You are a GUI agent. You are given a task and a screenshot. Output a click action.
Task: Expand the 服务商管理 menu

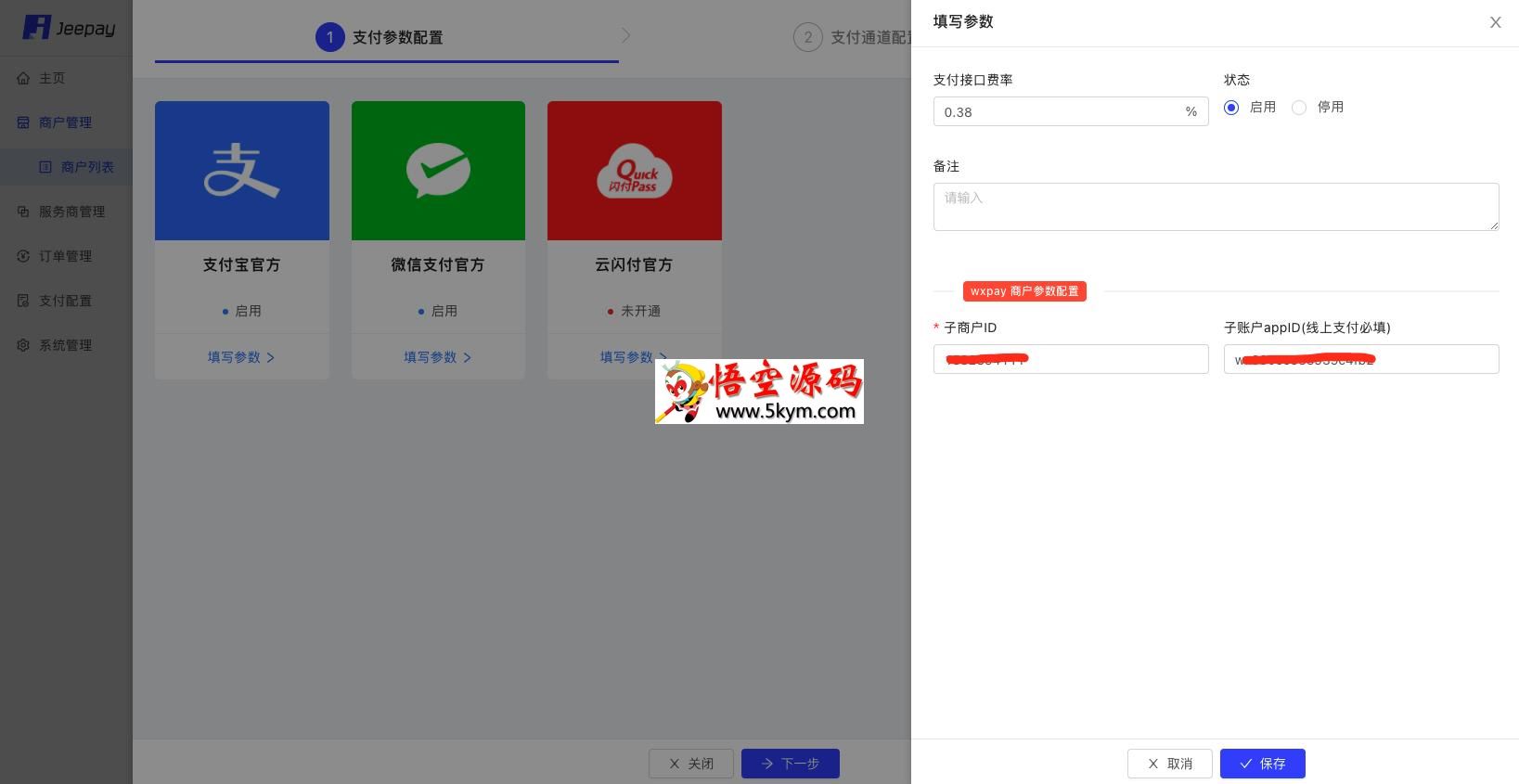click(66, 212)
